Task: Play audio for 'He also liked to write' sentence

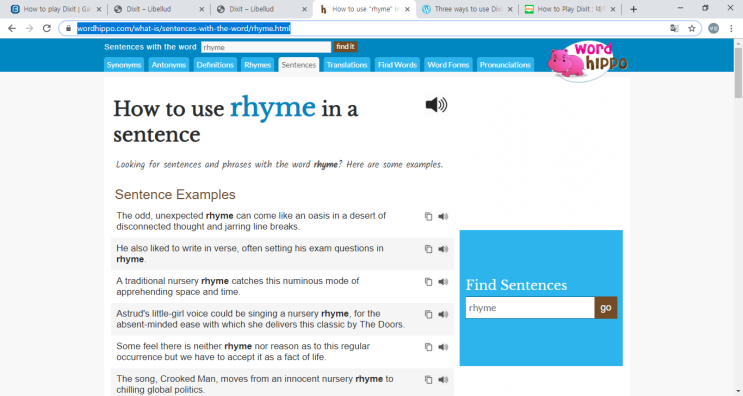Action: 443,249
